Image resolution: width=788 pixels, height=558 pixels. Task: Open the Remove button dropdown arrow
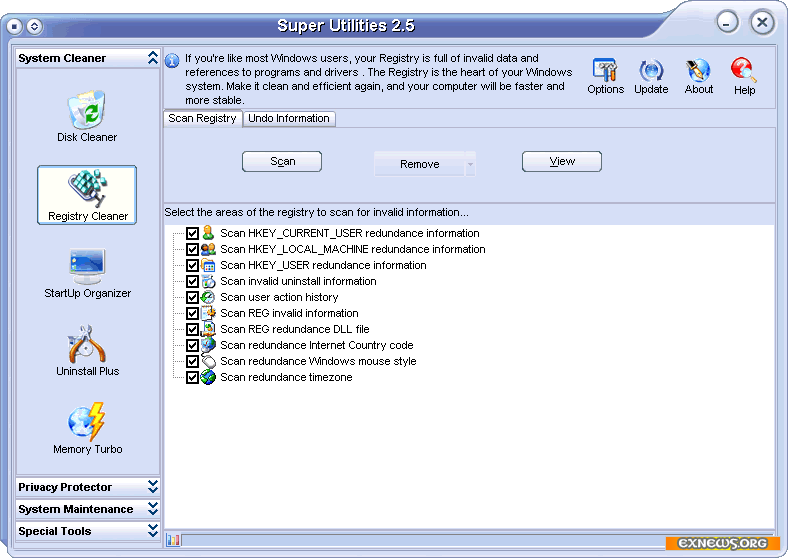[470, 164]
